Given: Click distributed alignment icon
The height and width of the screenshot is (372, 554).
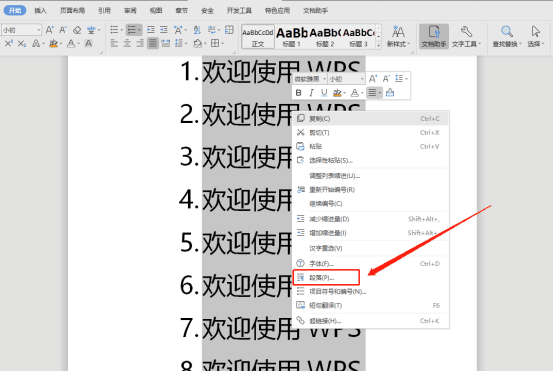Looking at the screenshot, I should pos(165,43).
